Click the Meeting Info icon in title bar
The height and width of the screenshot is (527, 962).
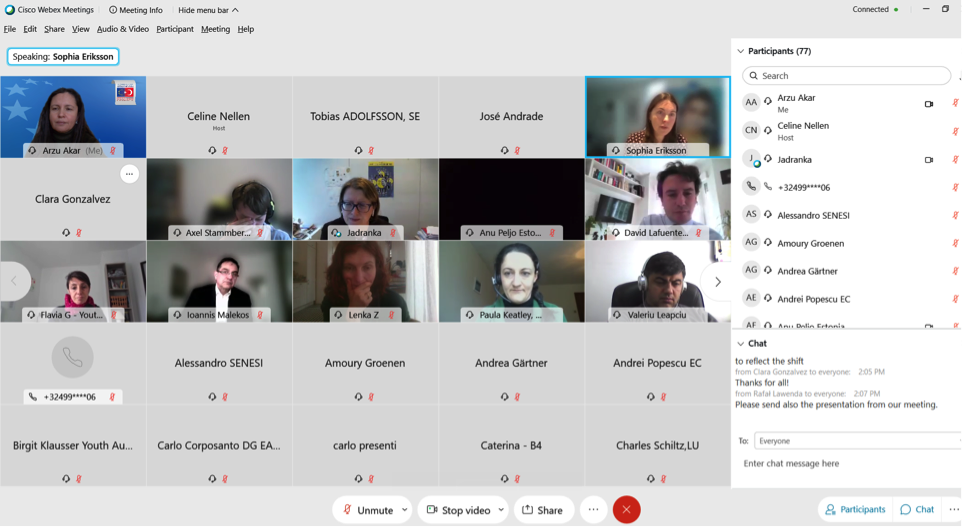pos(113,10)
